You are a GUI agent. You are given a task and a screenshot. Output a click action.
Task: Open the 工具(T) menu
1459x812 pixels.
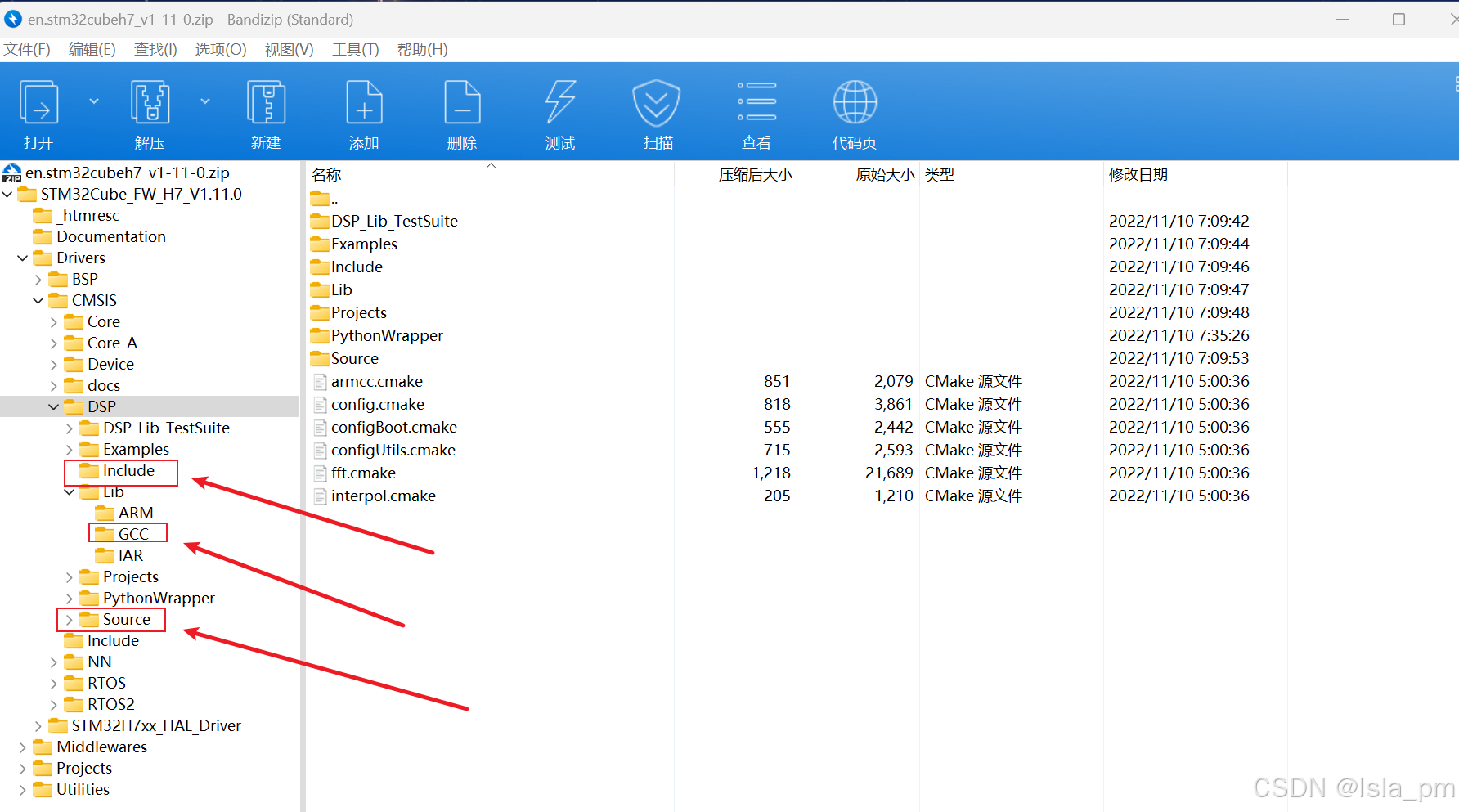click(355, 49)
